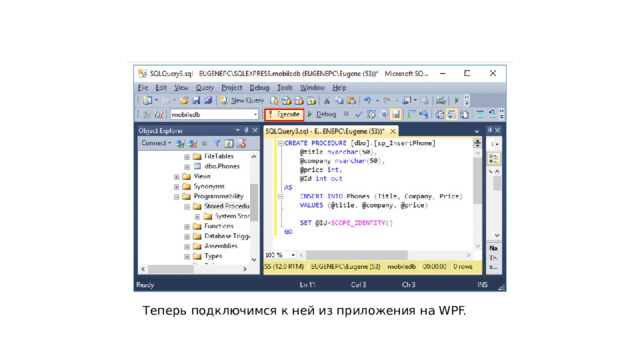Click Connect Object Explorer icon

[180, 143]
